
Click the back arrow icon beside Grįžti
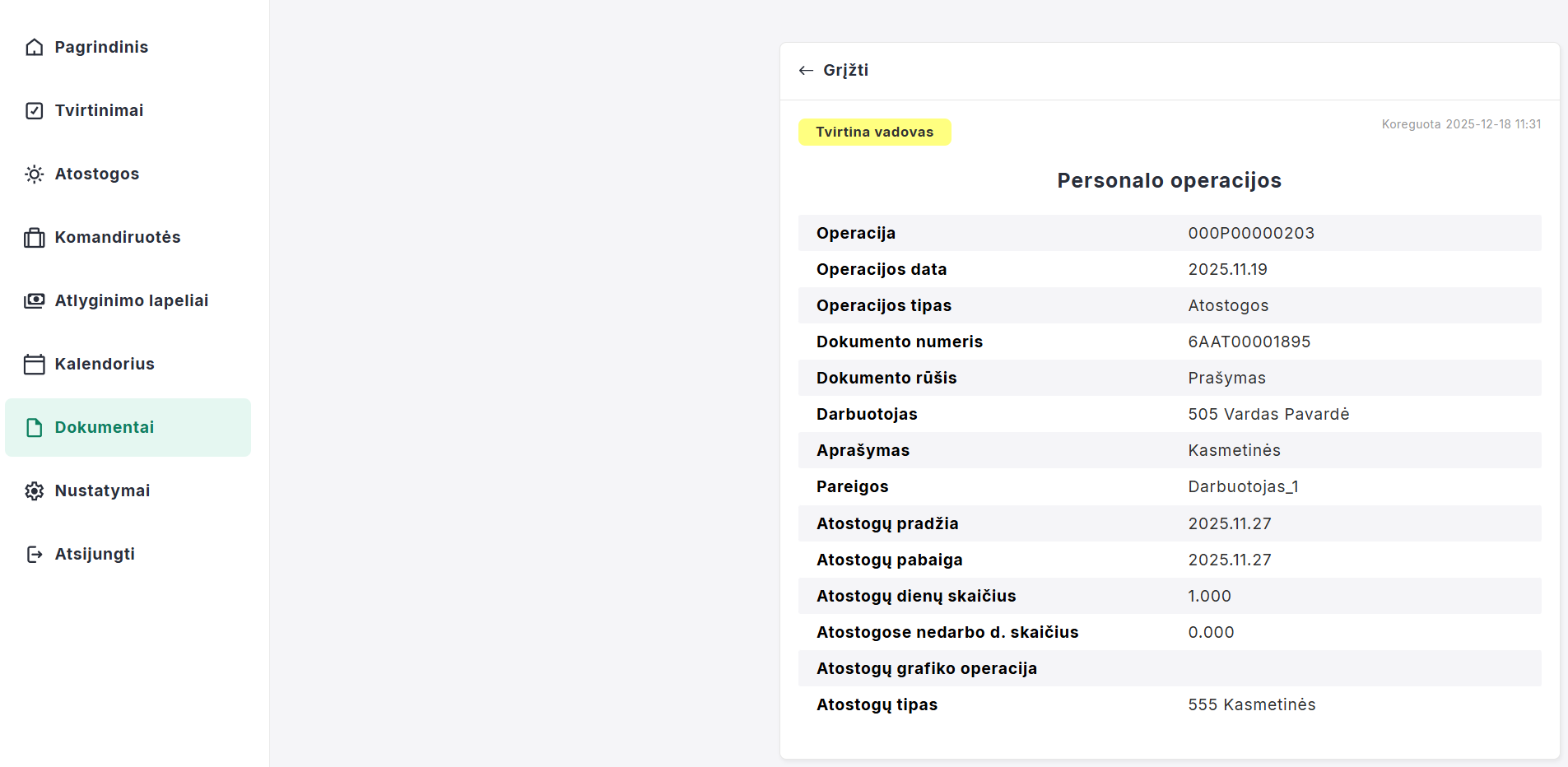[x=806, y=71]
